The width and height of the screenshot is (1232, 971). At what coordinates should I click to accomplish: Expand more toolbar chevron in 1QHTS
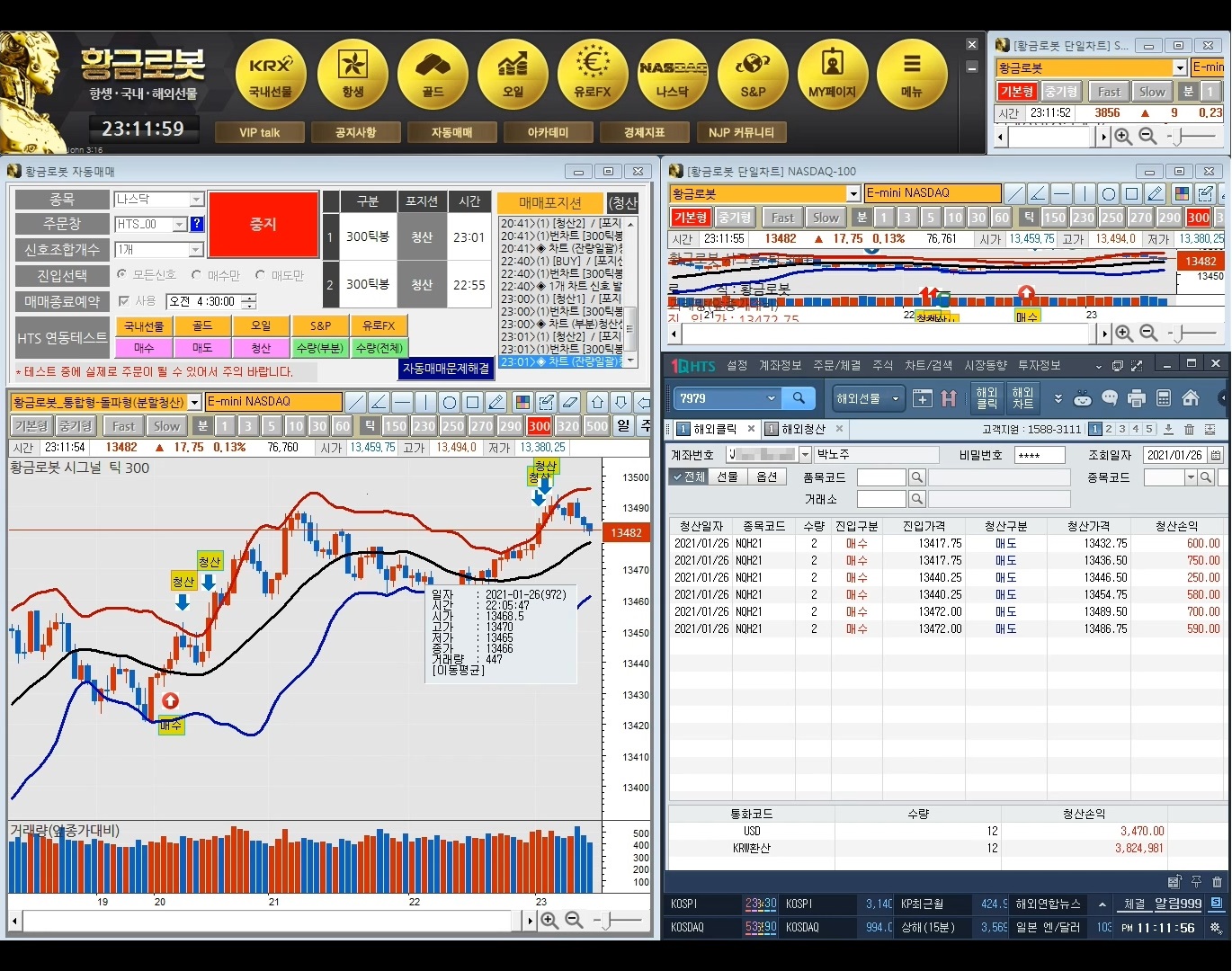(x=1058, y=398)
